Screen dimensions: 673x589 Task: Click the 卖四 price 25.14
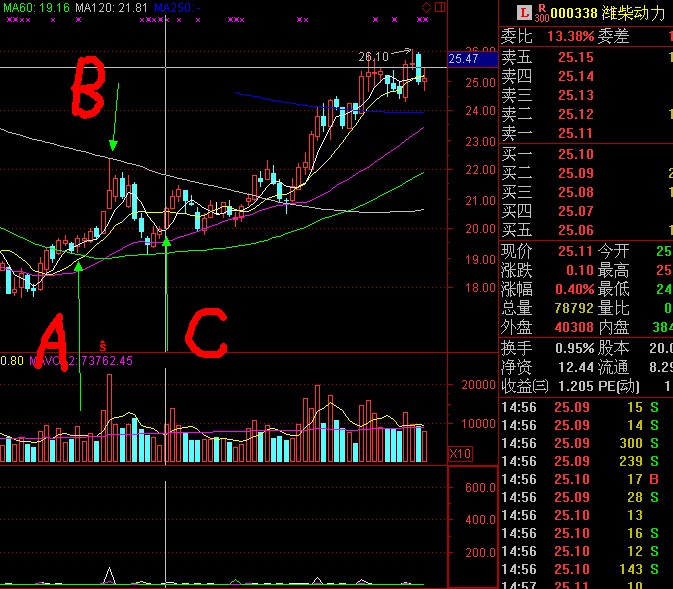tap(576, 76)
